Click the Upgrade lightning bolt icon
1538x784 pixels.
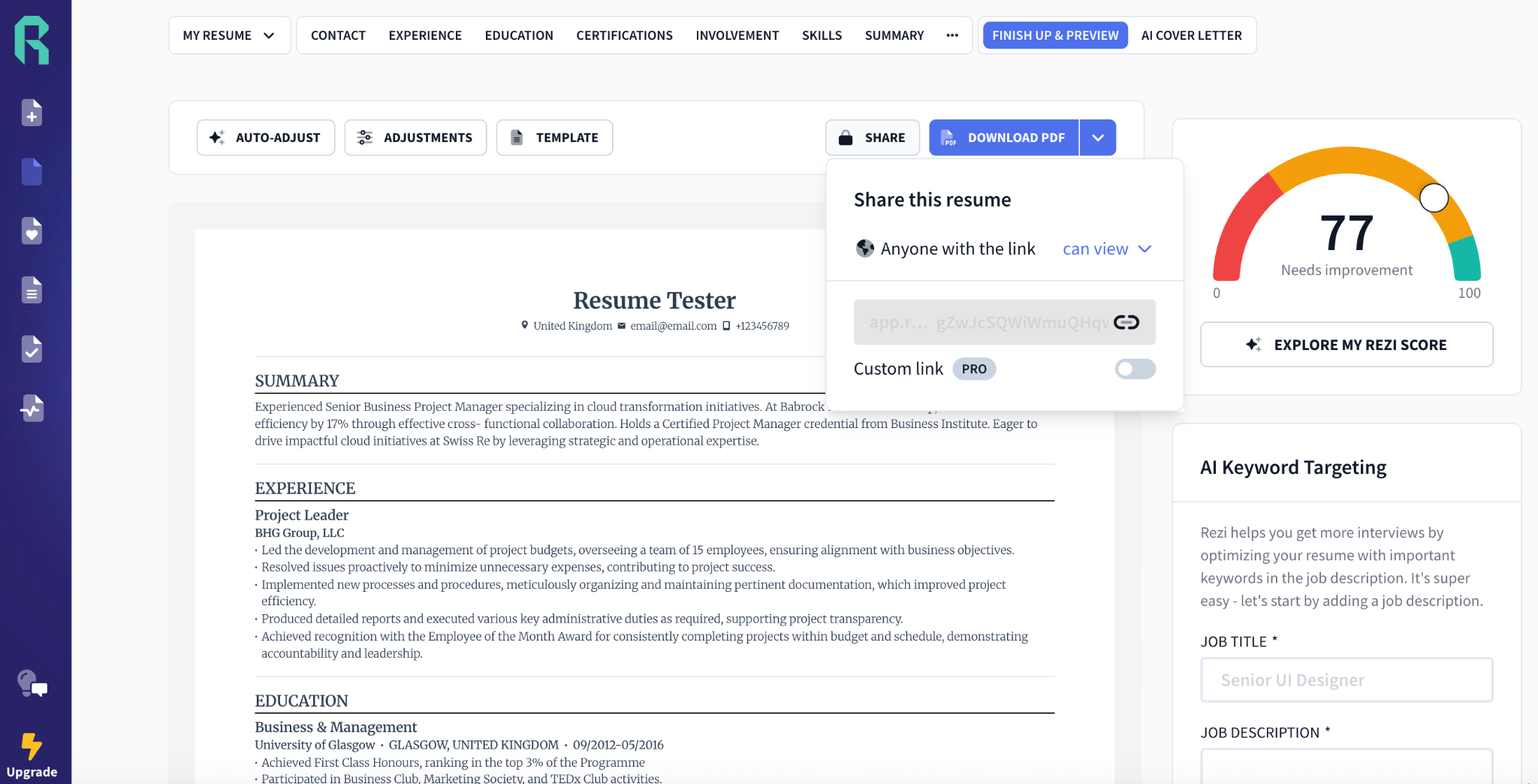[32, 746]
